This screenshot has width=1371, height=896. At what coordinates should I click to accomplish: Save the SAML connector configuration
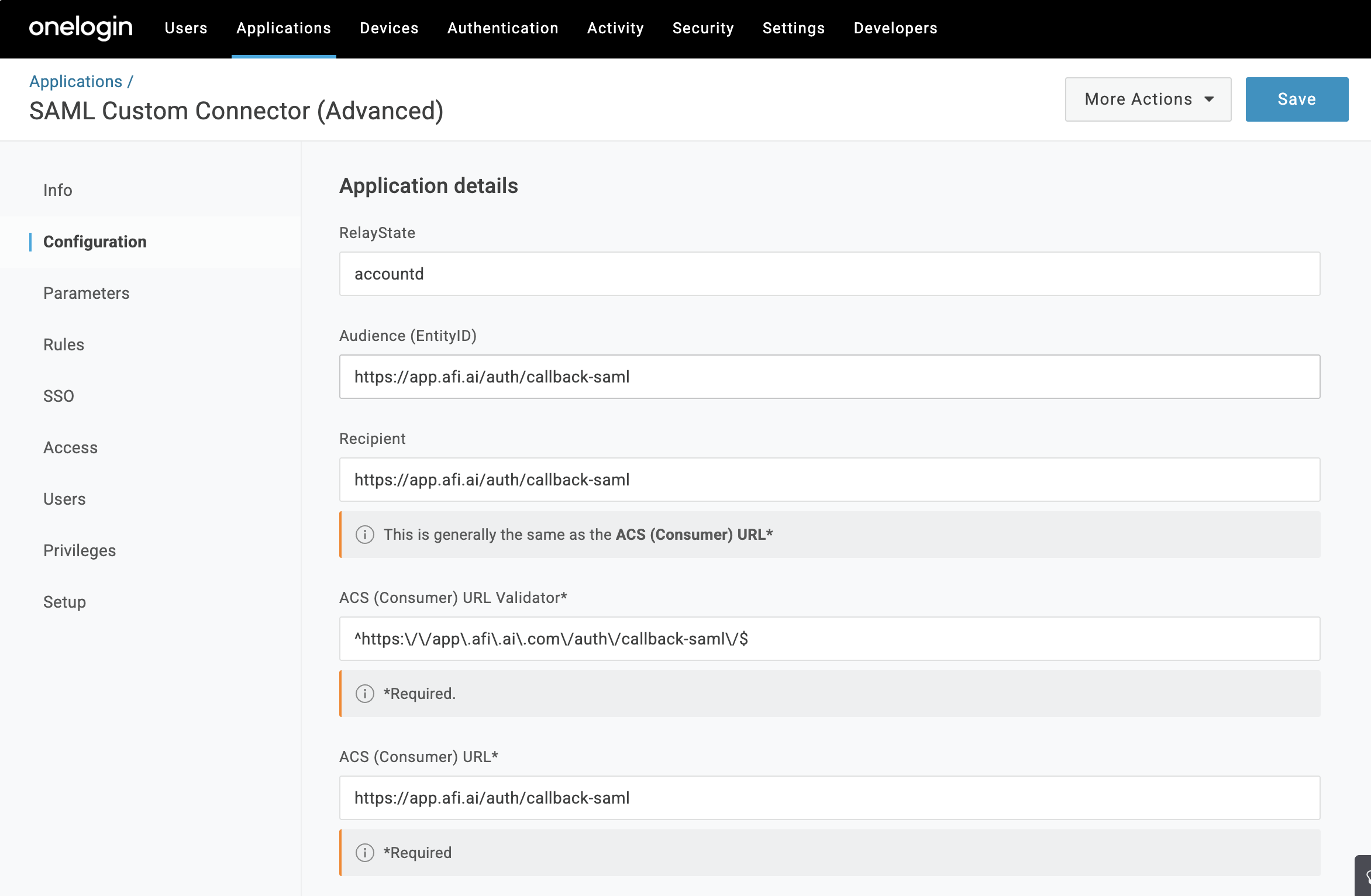click(x=1297, y=99)
